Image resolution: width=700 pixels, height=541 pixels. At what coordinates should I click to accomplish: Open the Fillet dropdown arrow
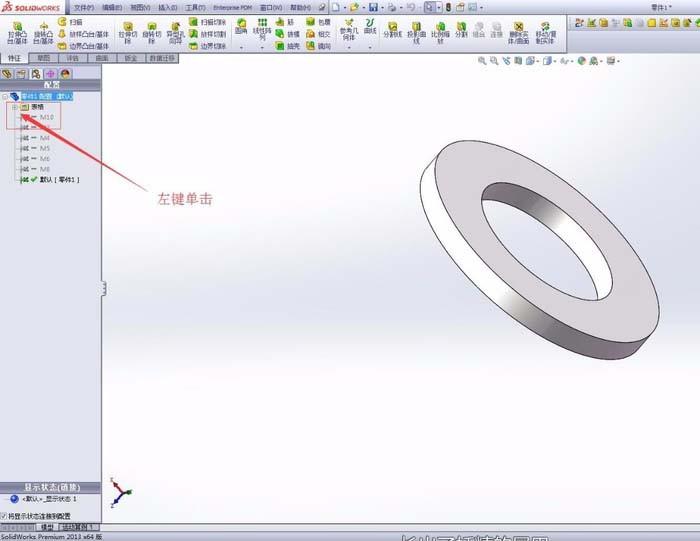click(x=241, y=47)
